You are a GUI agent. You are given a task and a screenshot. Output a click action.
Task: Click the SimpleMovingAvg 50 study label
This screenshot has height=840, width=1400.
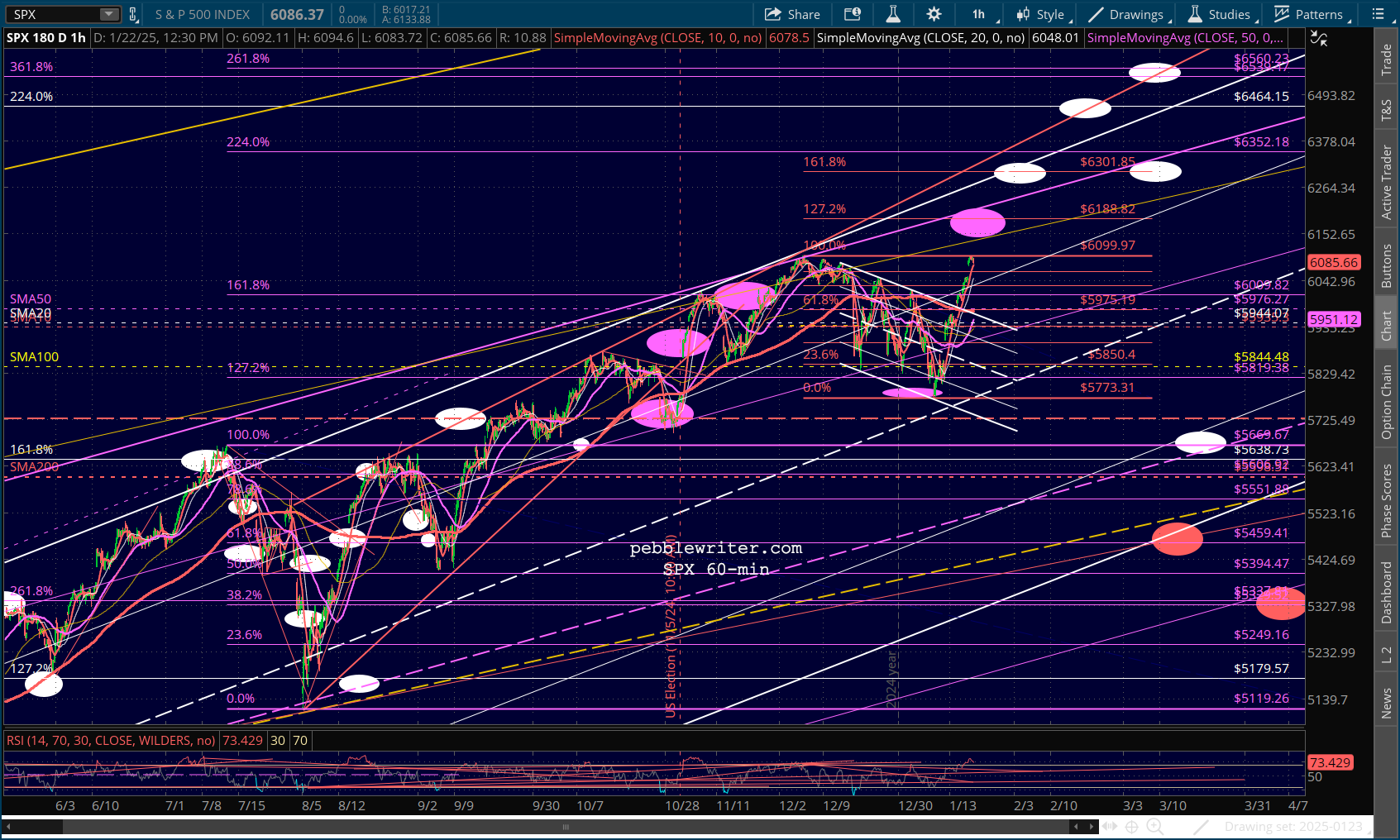pyautogui.click(x=1186, y=38)
